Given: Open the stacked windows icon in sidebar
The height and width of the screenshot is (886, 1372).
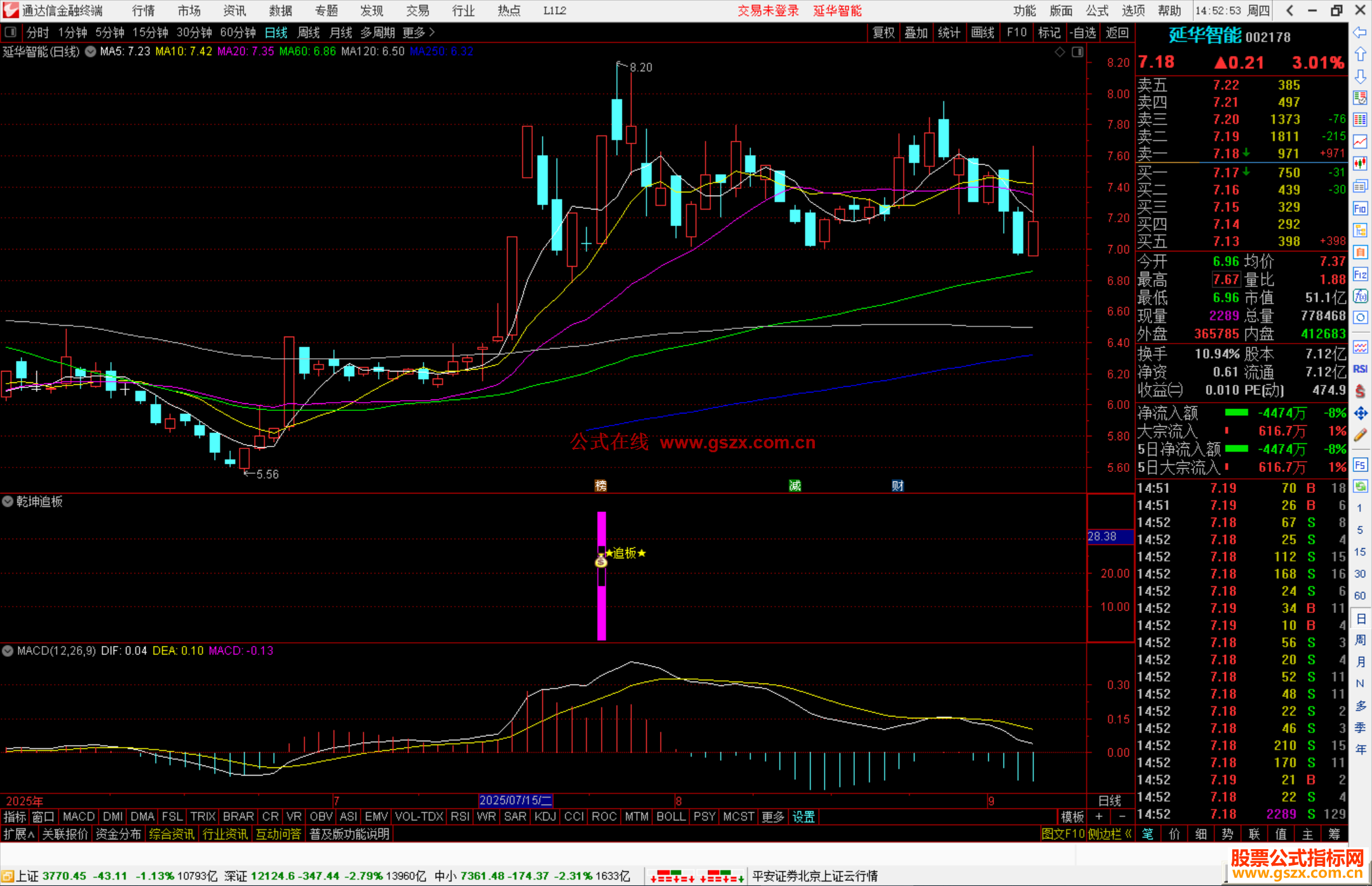Looking at the screenshot, I should [1360, 186].
